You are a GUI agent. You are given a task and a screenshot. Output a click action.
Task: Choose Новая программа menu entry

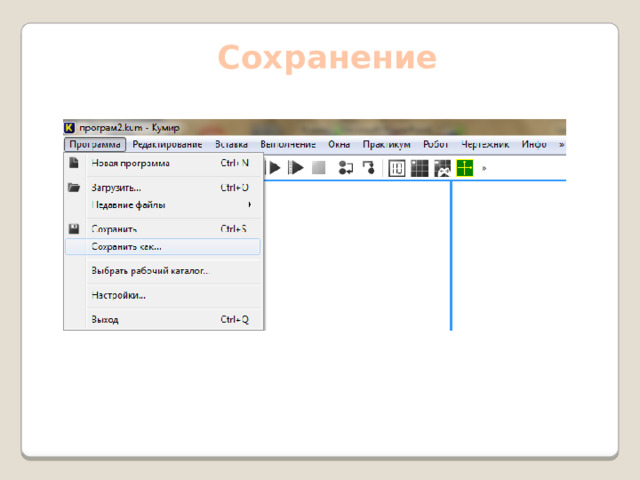click(162, 163)
